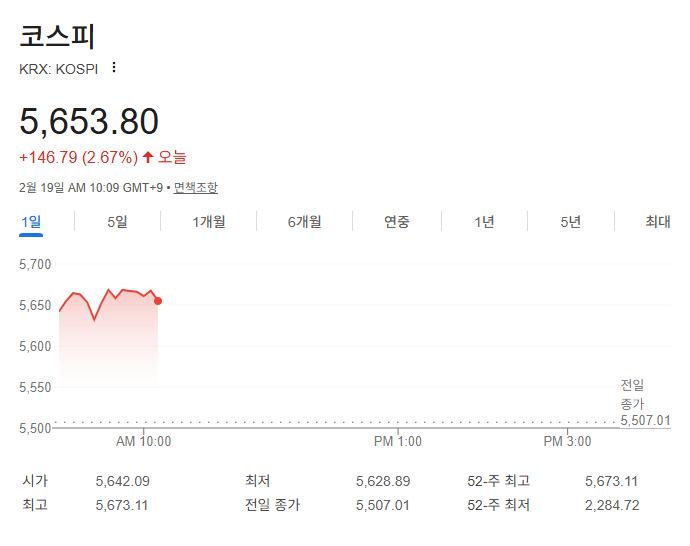Screen dimensions: 690x546
Task: Open the three-dot more options menu
Action: point(114,68)
